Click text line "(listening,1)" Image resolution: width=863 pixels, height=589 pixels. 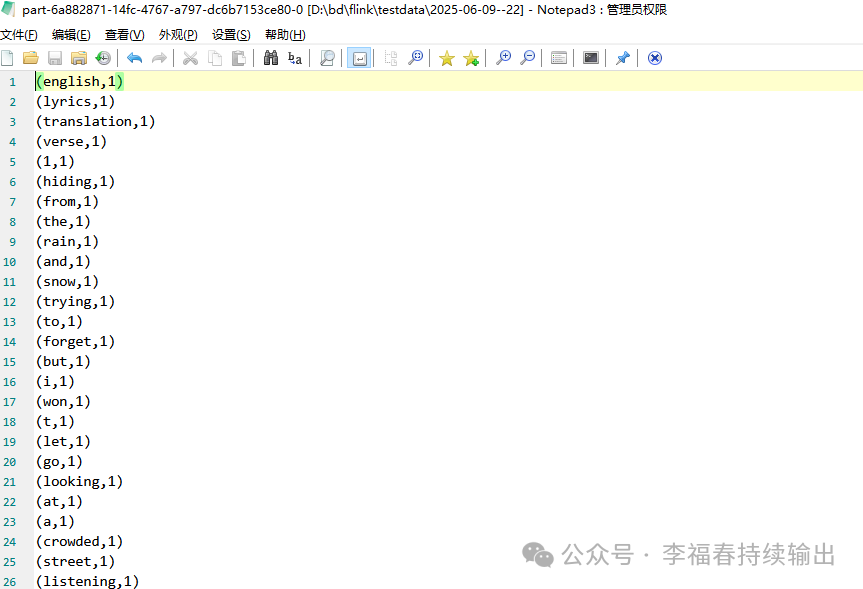pyautogui.click(x=88, y=581)
